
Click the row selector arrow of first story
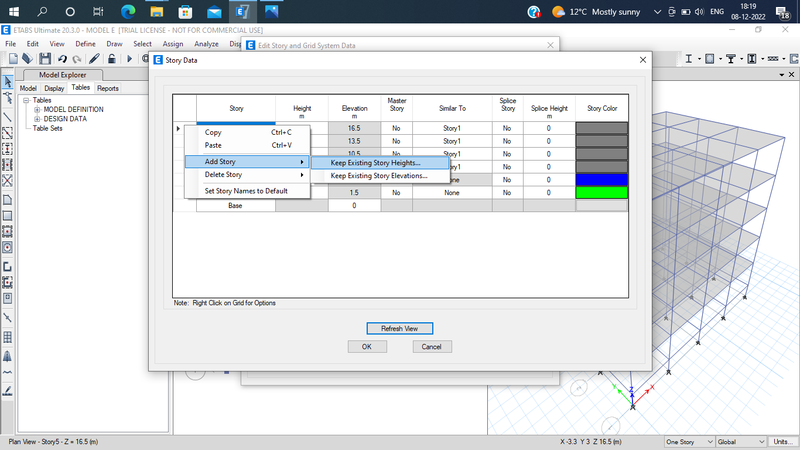(178, 128)
